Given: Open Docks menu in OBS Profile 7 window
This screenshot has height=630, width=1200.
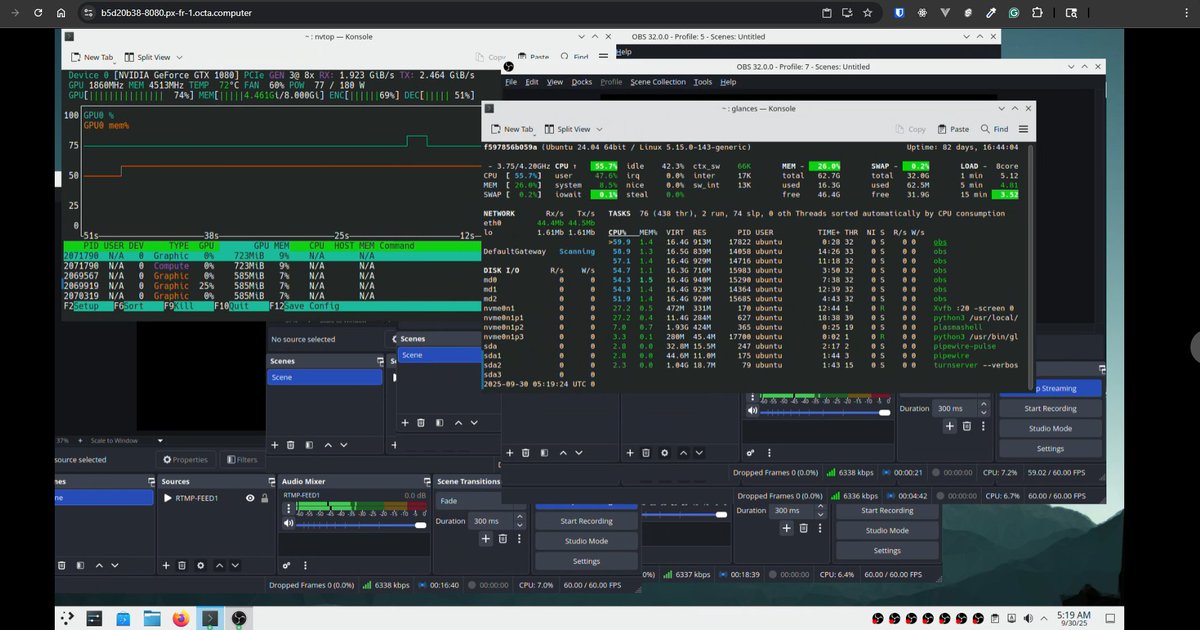Looking at the screenshot, I should 582,82.
